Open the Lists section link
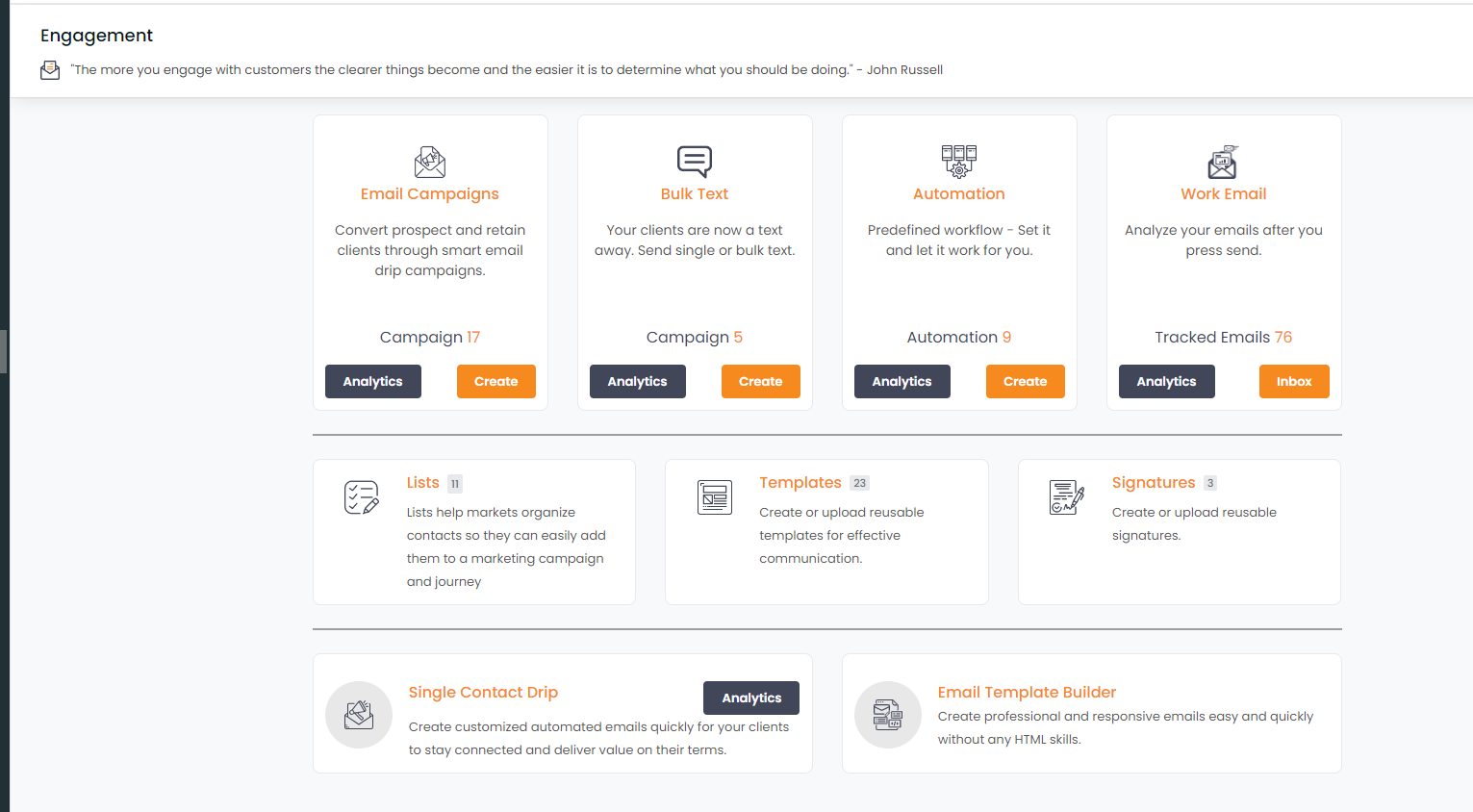The width and height of the screenshot is (1473, 812). coord(422,483)
